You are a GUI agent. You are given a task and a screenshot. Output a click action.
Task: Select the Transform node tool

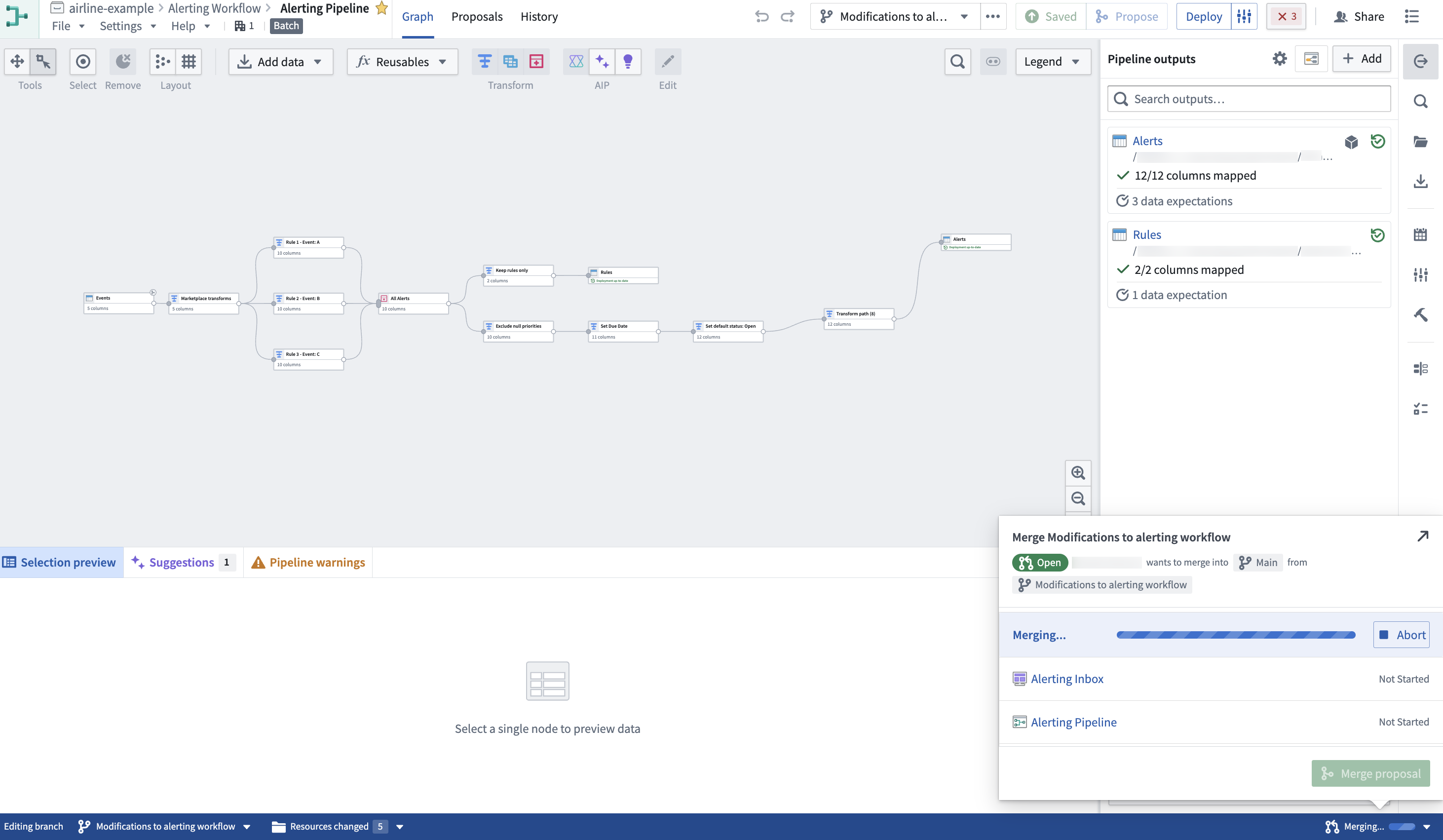point(484,61)
